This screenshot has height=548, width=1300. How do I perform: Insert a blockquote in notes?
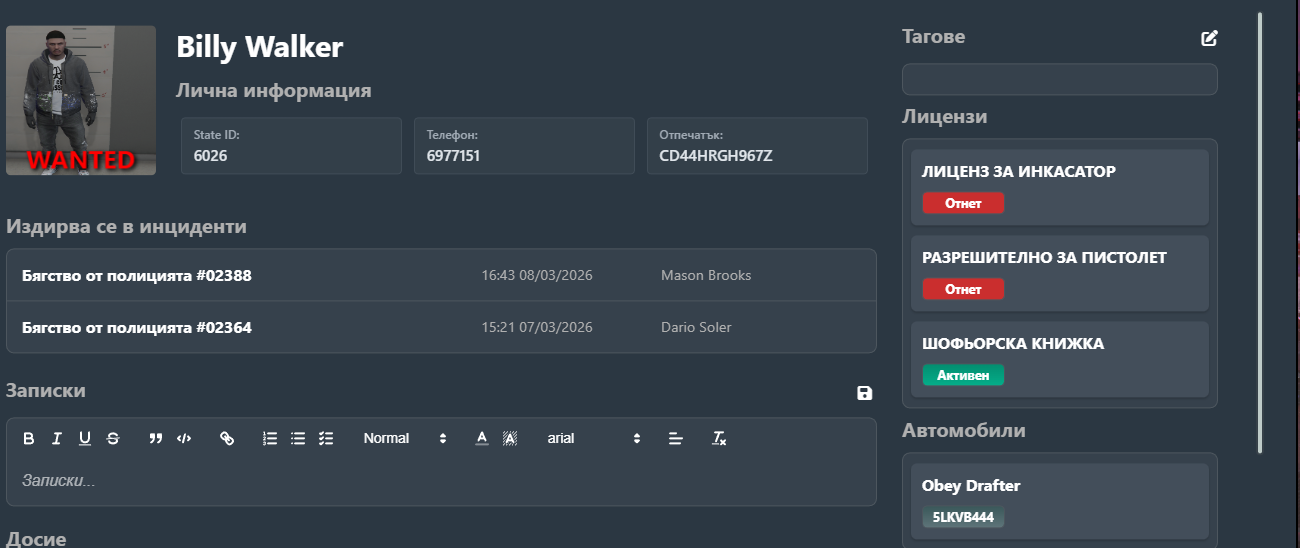[x=156, y=438]
